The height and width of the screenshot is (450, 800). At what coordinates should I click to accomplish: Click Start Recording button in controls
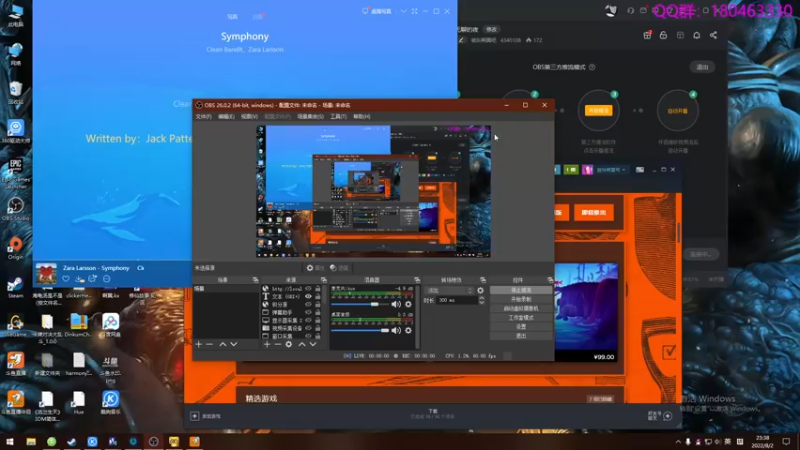click(521, 299)
